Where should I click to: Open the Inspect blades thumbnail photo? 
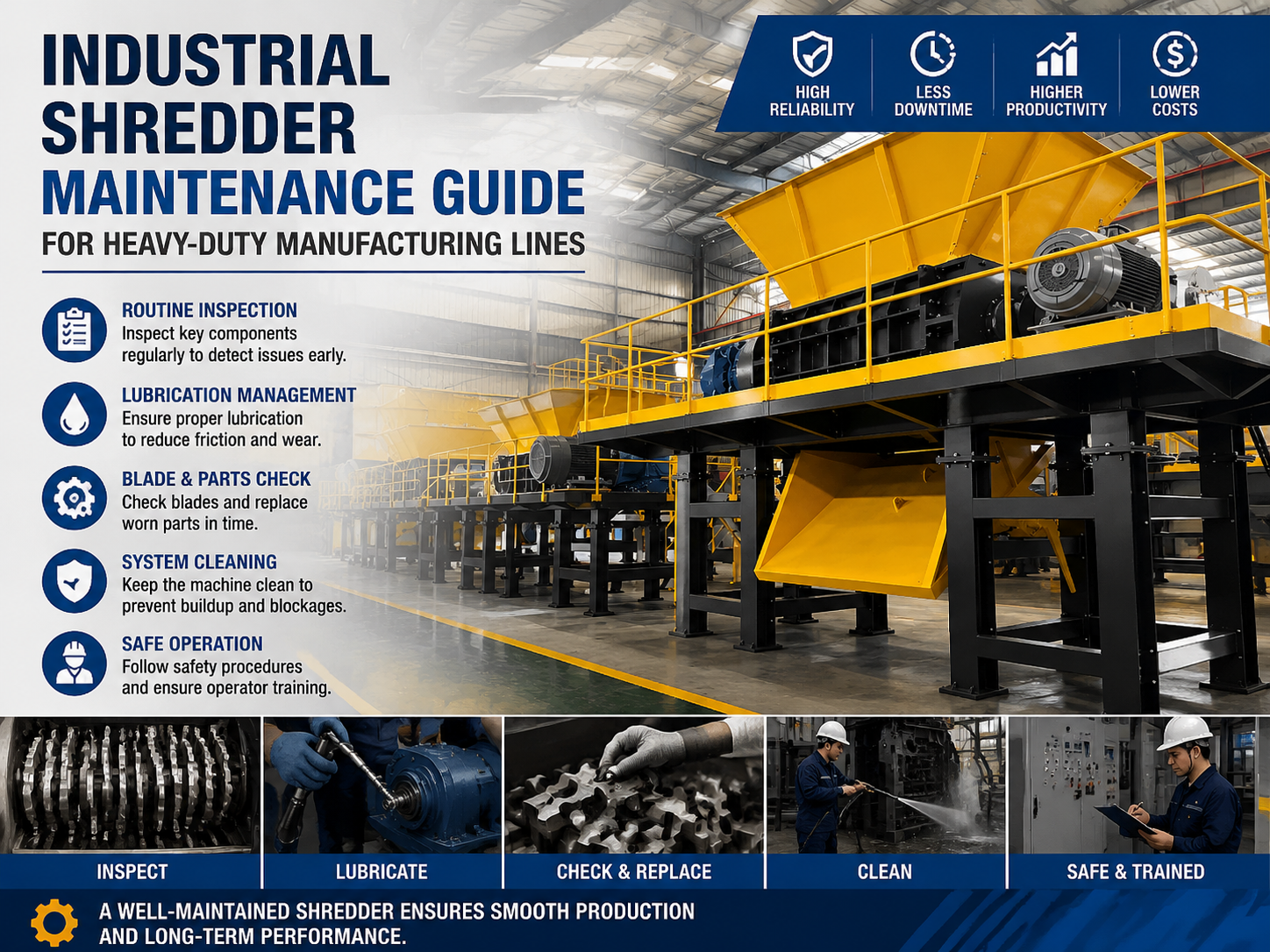(130, 785)
